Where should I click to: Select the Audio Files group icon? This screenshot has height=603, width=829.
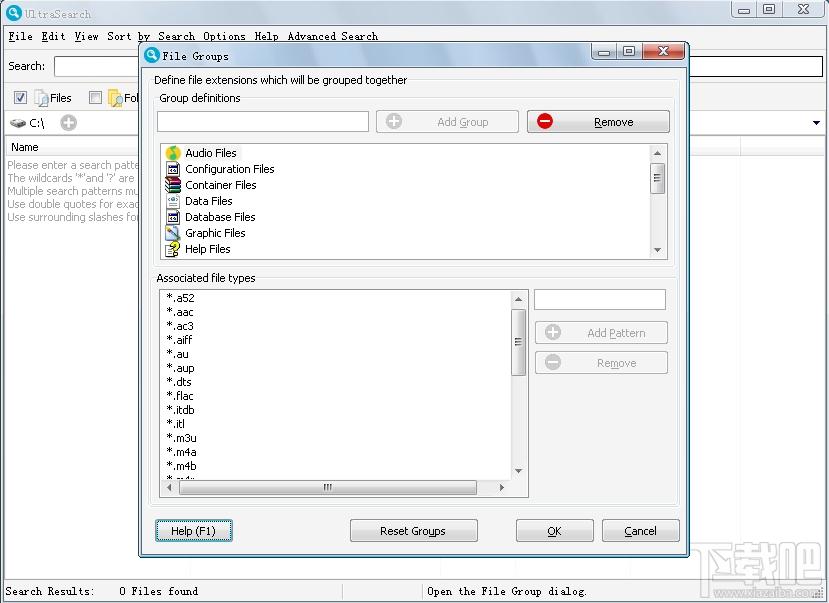pos(173,153)
